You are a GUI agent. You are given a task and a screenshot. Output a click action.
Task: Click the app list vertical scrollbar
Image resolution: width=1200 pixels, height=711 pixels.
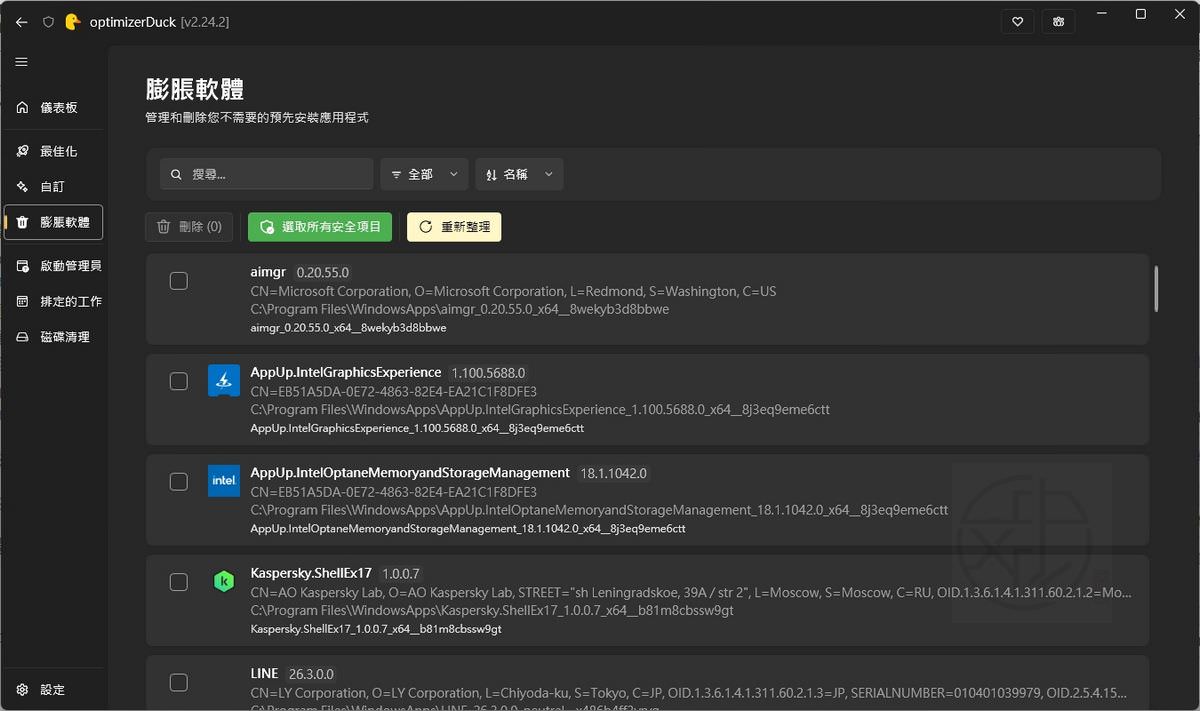(x=1156, y=288)
